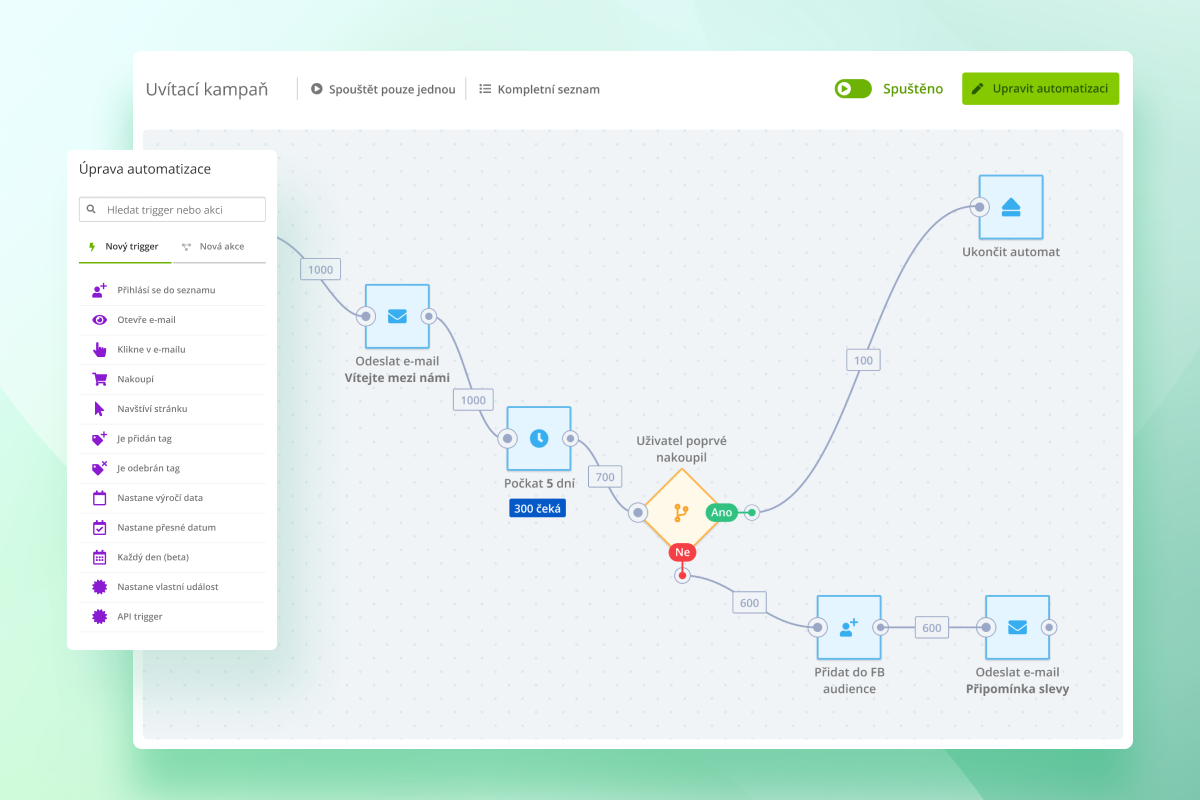Click the user-plus icon beside Přihlásí se do seznamu
The height and width of the screenshot is (800, 1200).
[99, 290]
